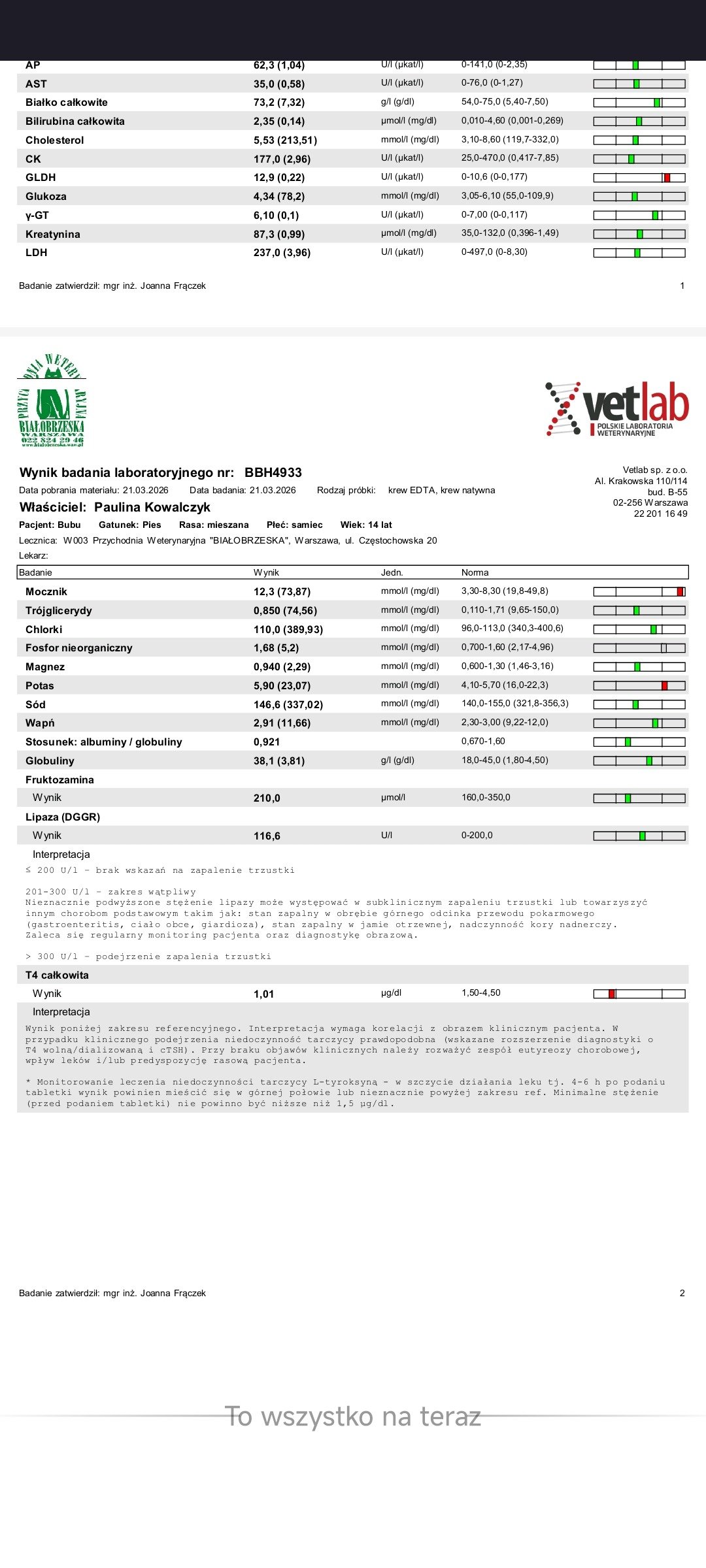The width and height of the screenshot is (706, 1568).
Task: Click Fosfor nieorganiczny row label
Action: (79, 647)
